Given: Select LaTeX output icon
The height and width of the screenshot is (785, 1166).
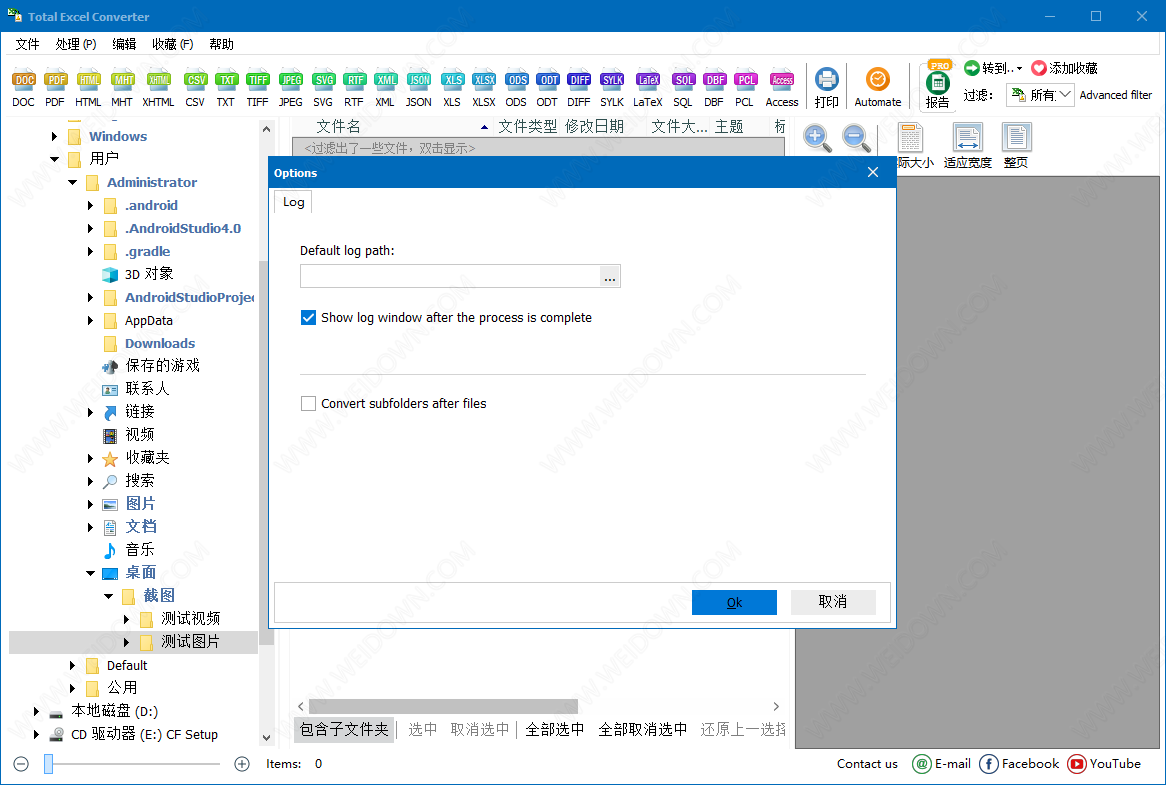Looking at the screenshot, I should tap(648, 88).
